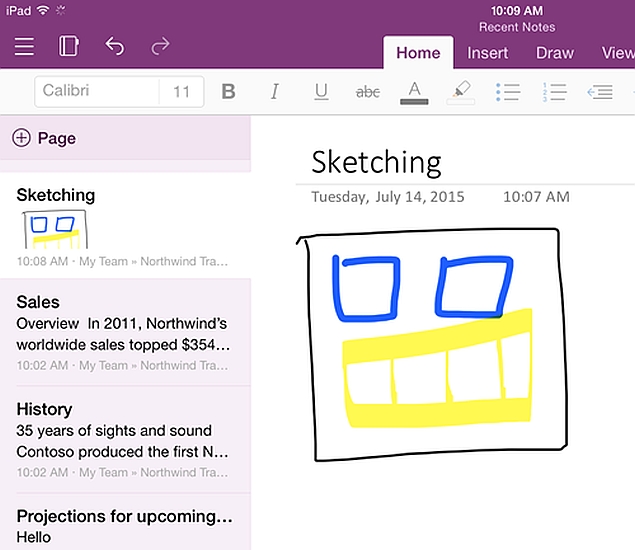Open the Sales page

click(125, 332)
